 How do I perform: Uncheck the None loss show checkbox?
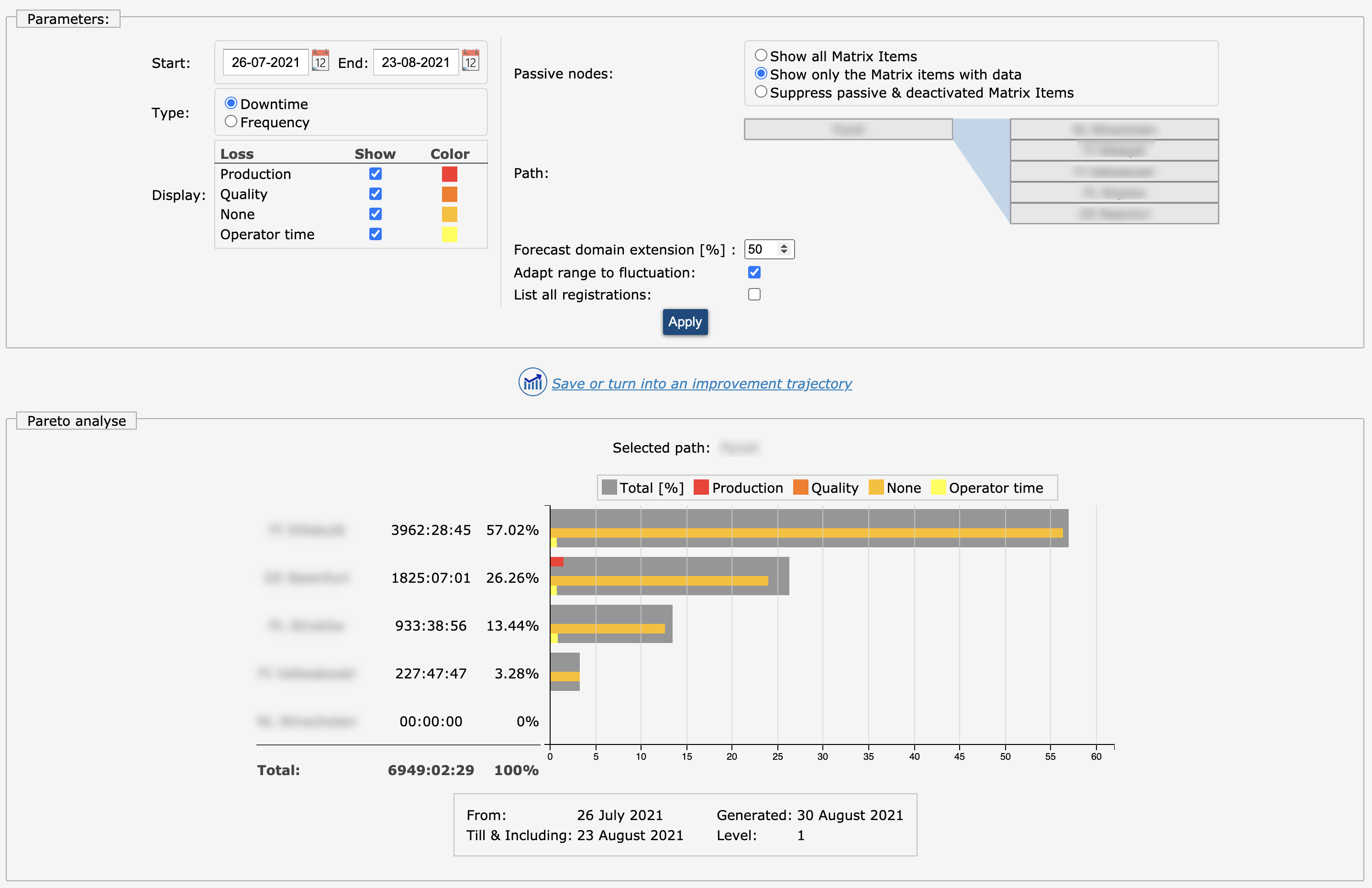[375, 214]
